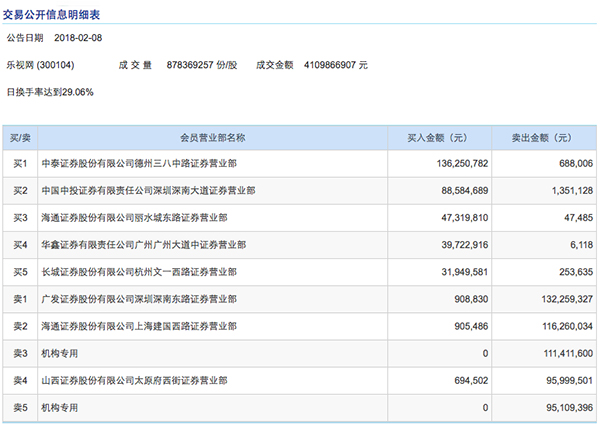Select buy amount 88,584,689
Screen dimensions: 600x428
click(465, 191)
